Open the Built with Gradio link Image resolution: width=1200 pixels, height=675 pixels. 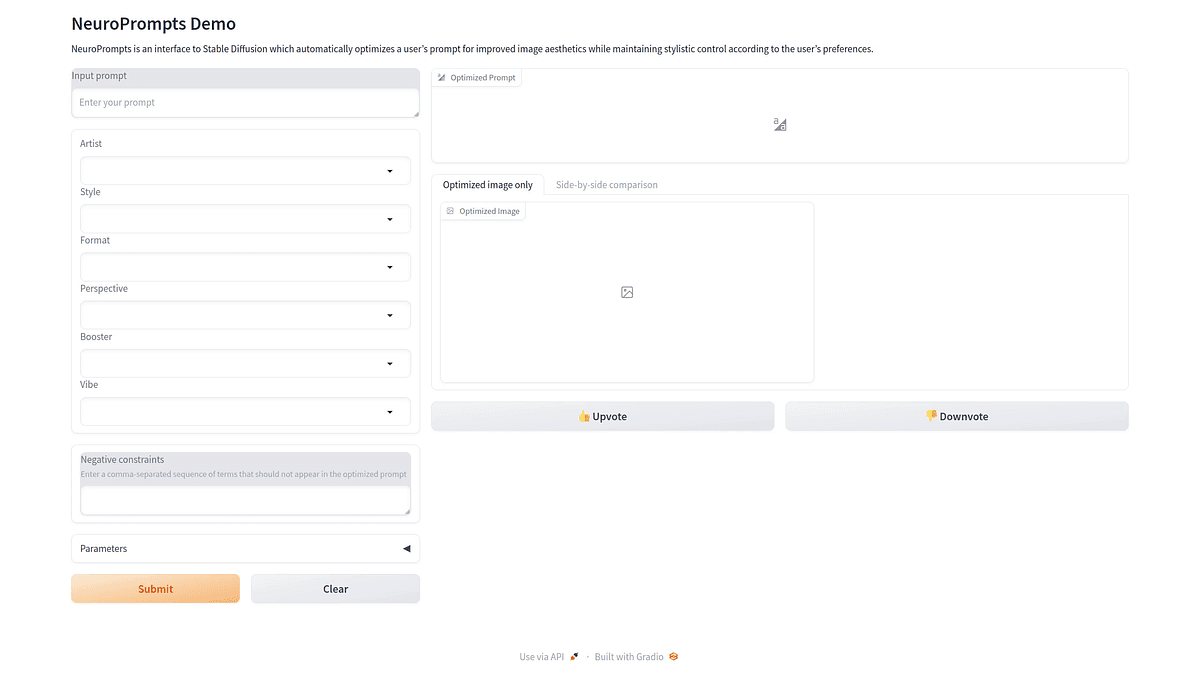(637, 657)
